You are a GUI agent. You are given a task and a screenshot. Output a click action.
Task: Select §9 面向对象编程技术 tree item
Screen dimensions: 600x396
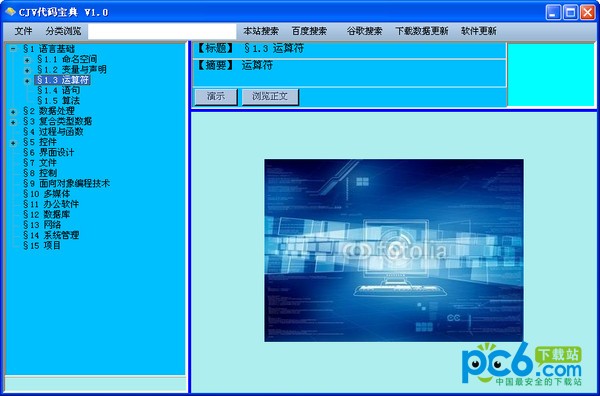pyautogui.click(x=66, y=183)
